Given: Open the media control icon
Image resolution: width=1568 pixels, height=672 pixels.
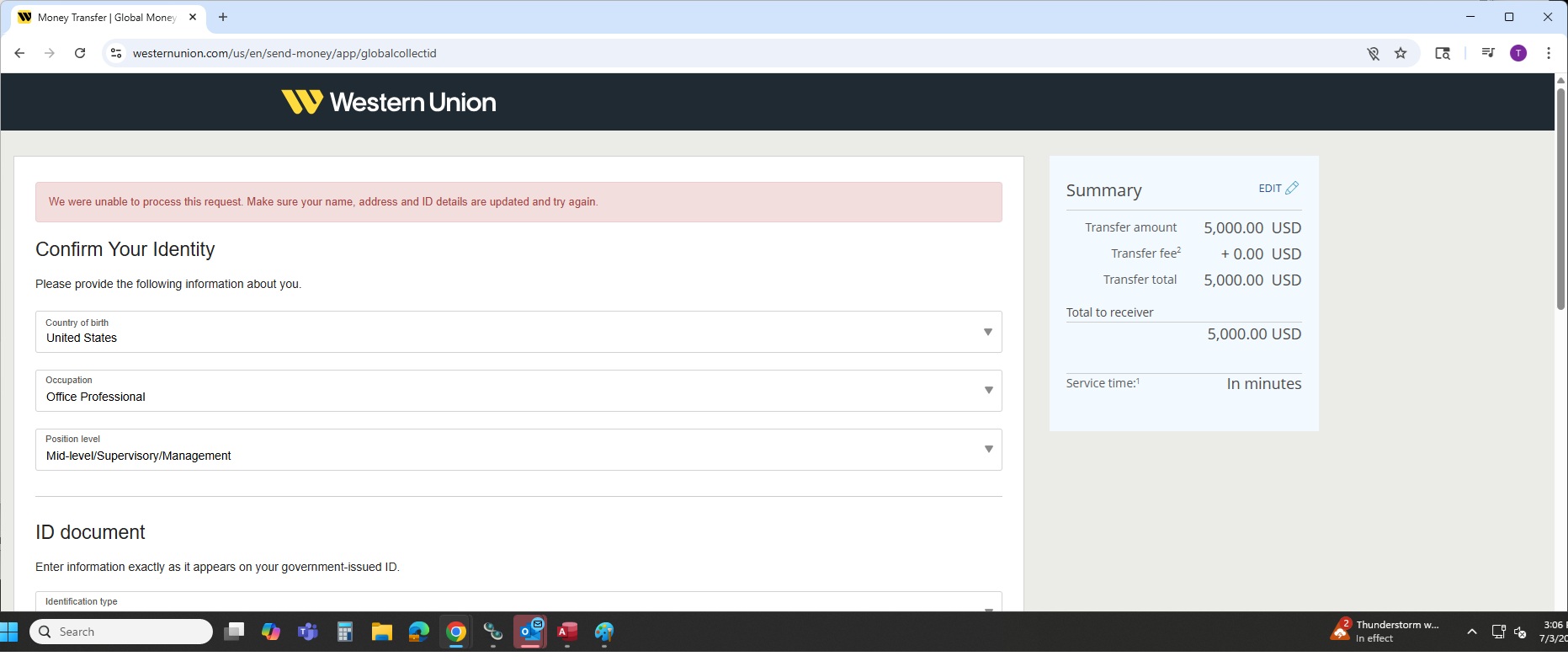Looking at the screenshot, I should pyautogui.click(x=1488, y=53).
